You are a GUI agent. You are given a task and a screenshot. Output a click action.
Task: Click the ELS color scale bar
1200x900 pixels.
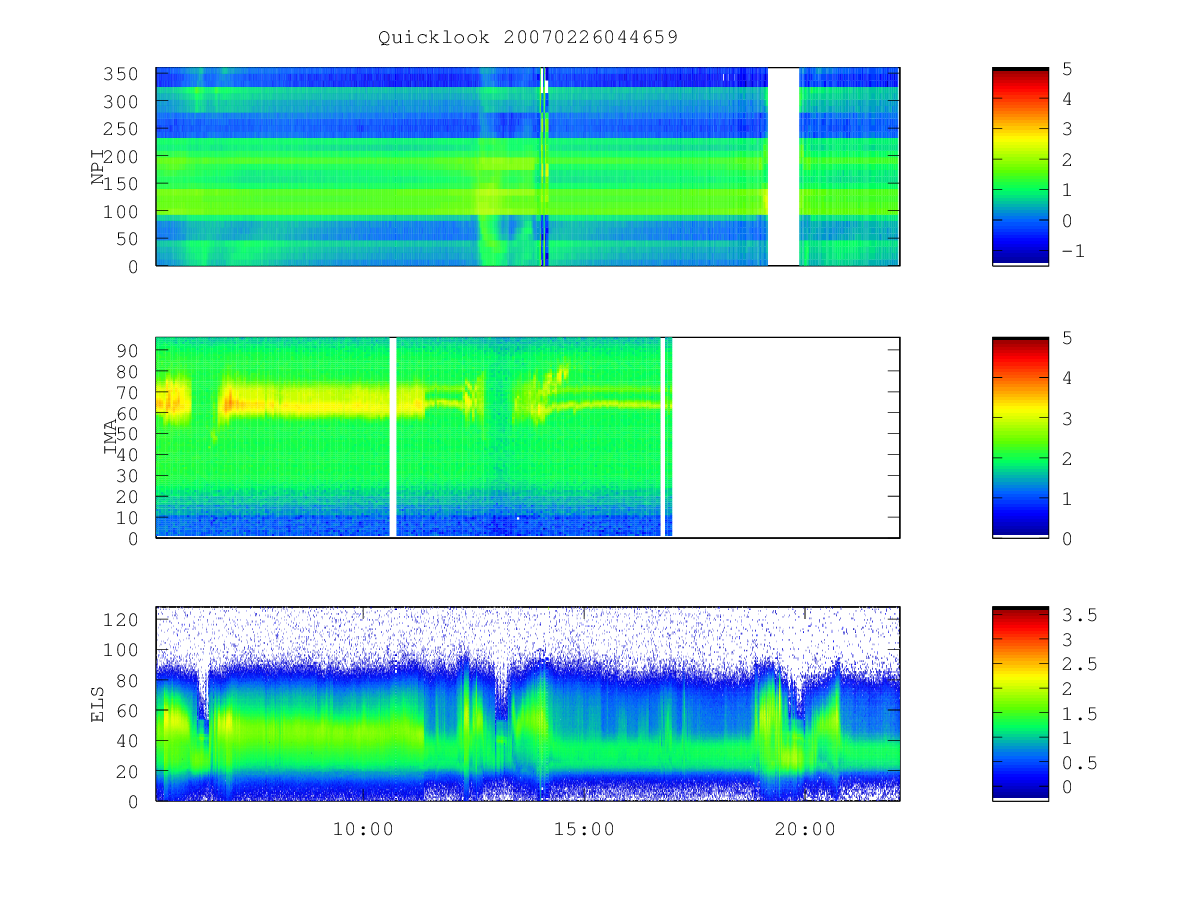(x=1020, y=704)
